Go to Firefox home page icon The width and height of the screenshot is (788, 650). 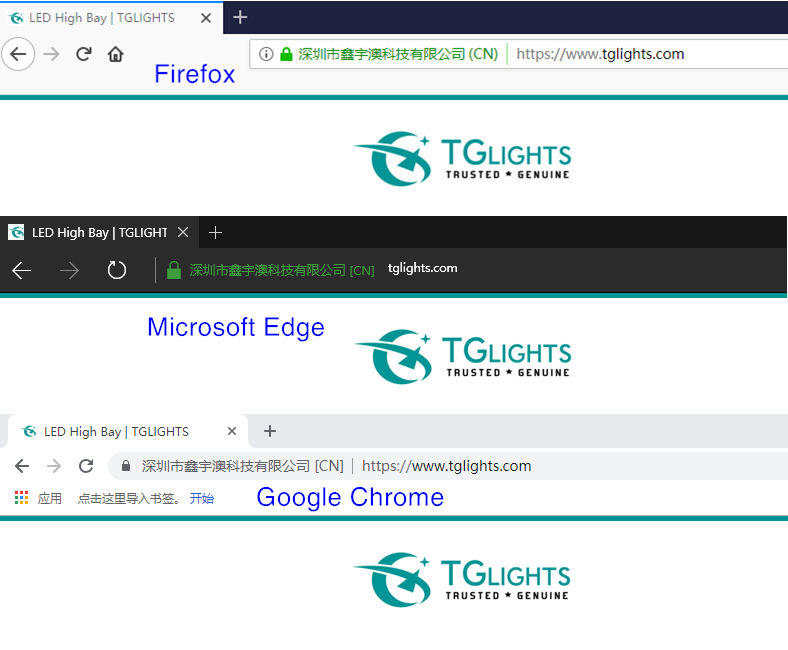116,54
